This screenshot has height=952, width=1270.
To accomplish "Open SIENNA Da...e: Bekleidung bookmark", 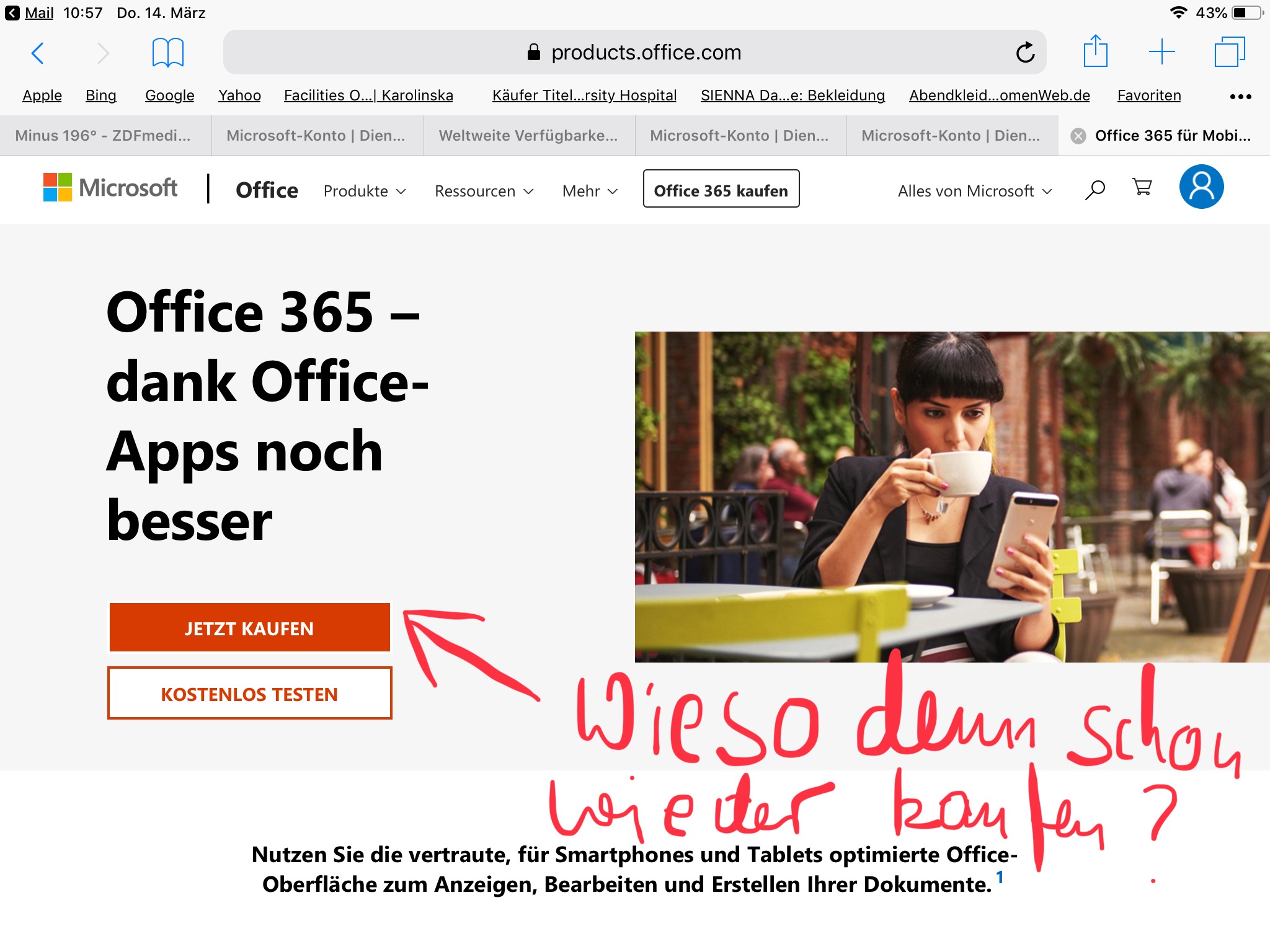I will 793,95.
